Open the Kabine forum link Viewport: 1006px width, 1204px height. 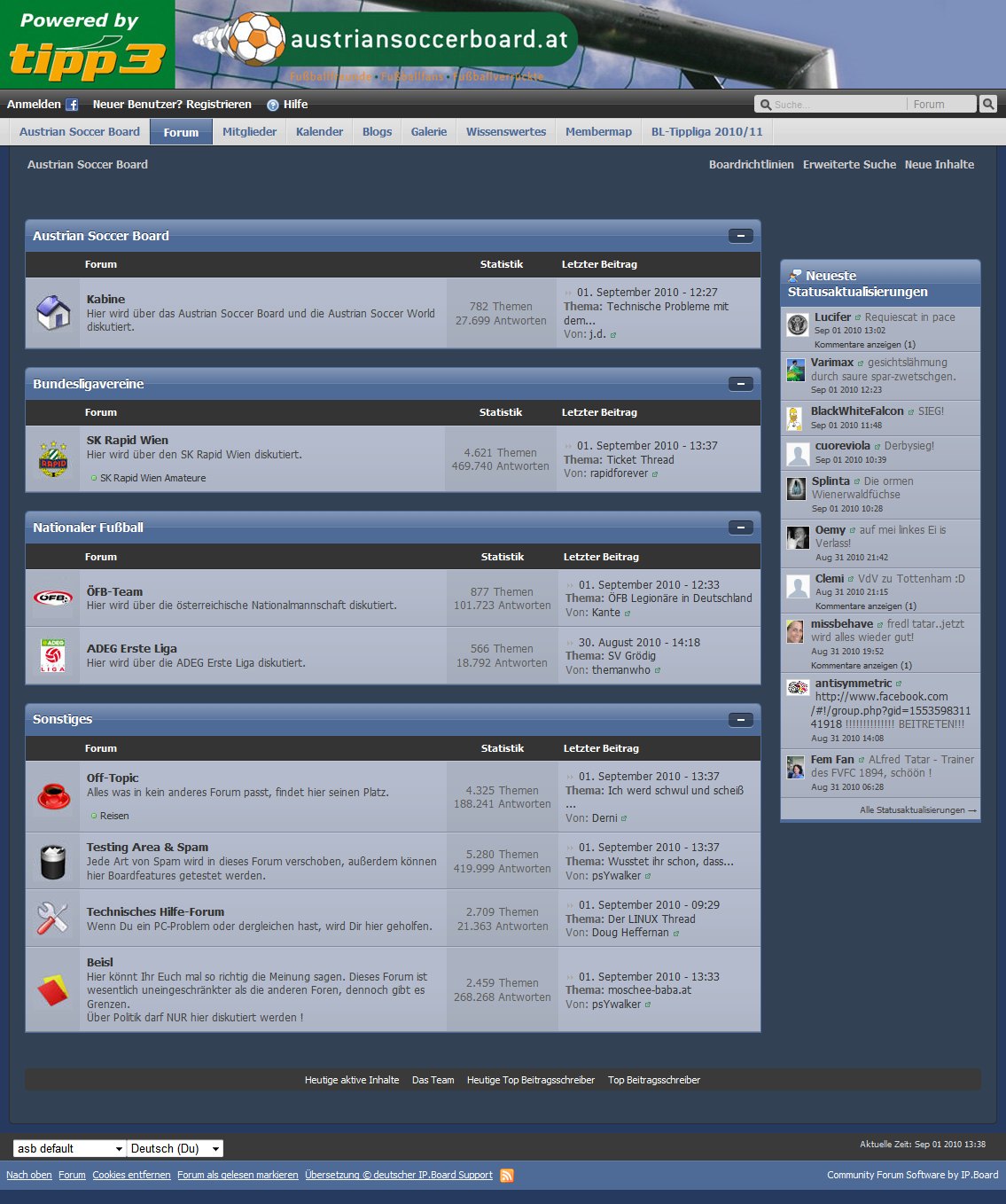[x=105, y=300]
